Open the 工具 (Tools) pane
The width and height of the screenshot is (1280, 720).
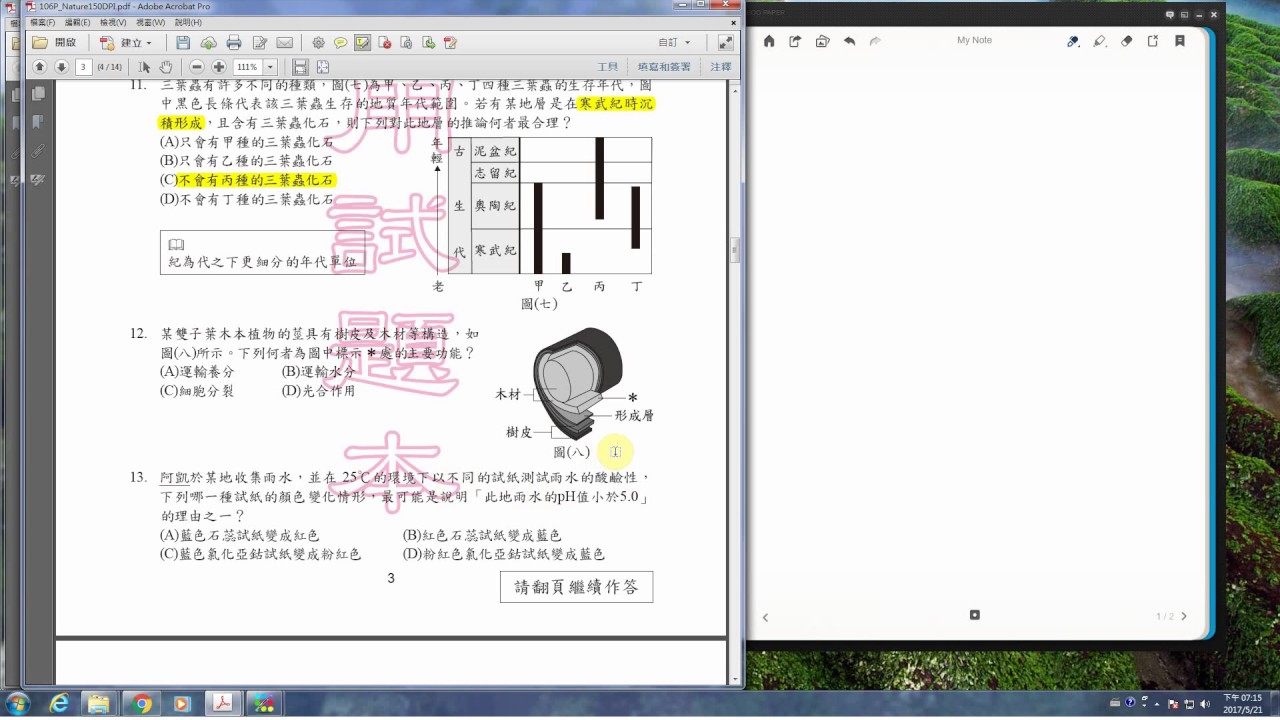click(x=607, y=67)
